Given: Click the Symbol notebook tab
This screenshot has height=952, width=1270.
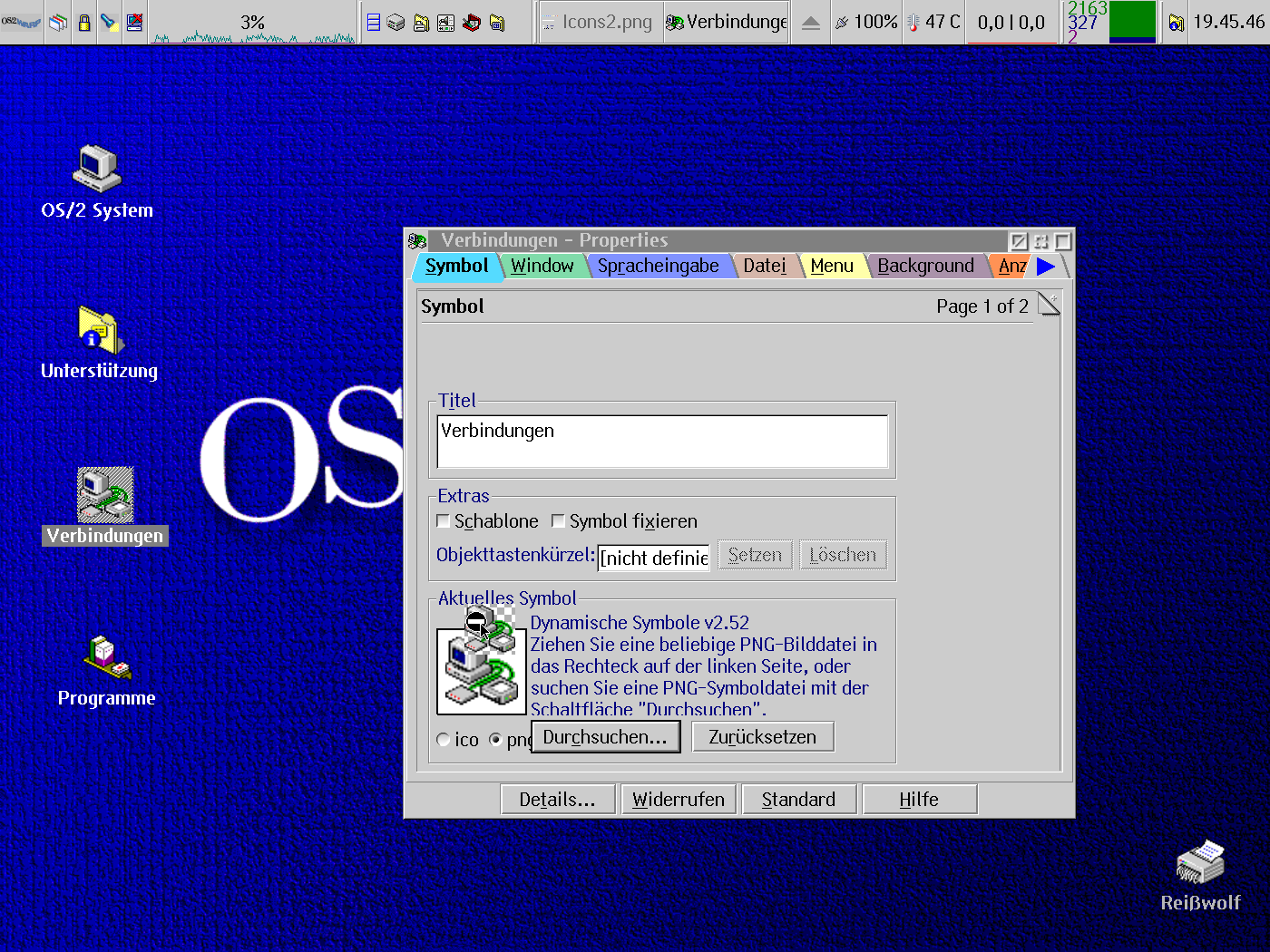Looking at the screenshot, I should pyautogui.click(x=456, y=266).
